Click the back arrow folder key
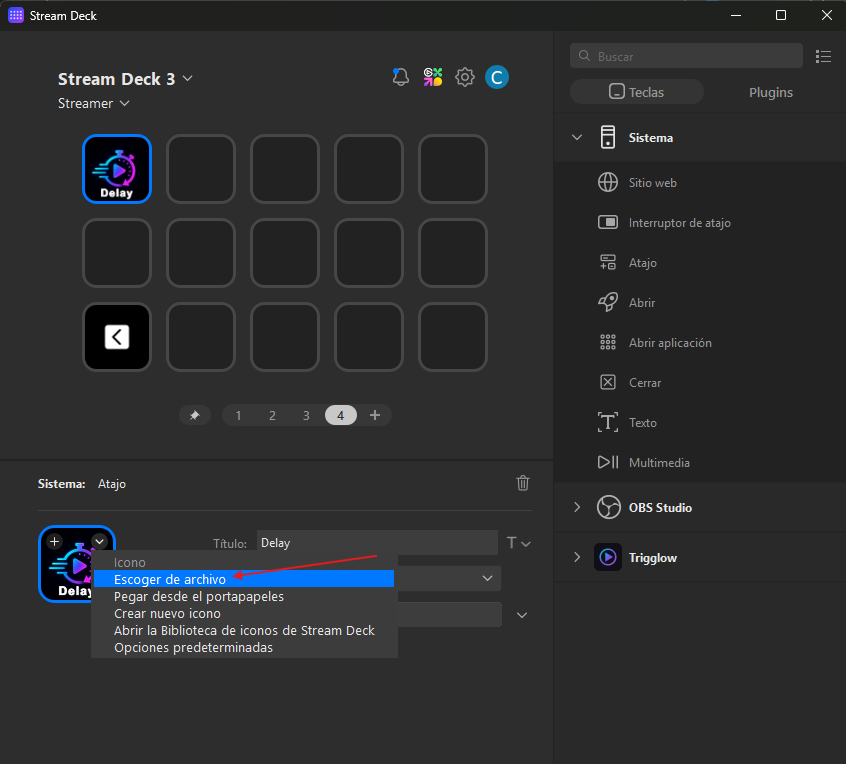Viewport: 846px width, 764px height. pos(117,337)
